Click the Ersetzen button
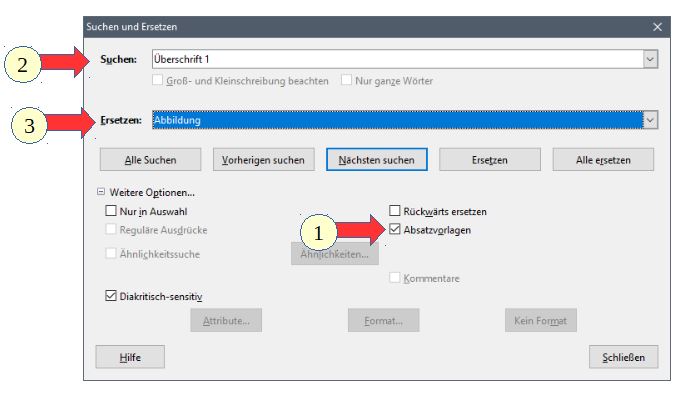This screenshot has width=691, height=399. point(490,160)
